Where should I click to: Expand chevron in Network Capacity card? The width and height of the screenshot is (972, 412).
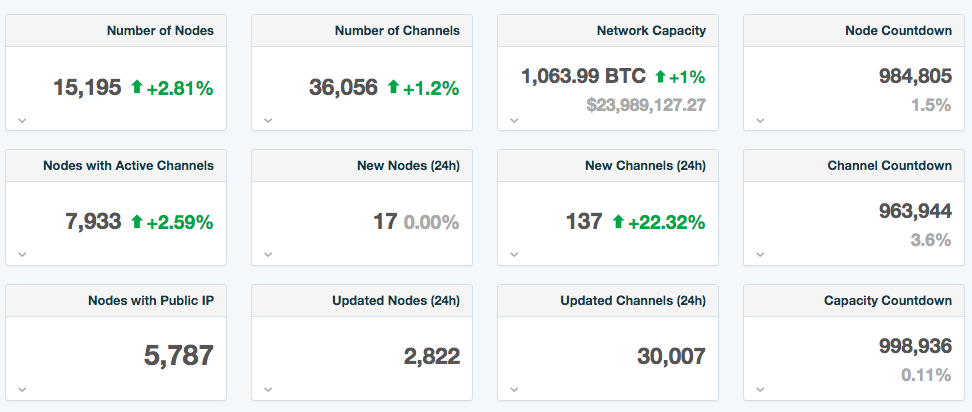(x=514, y=120)
